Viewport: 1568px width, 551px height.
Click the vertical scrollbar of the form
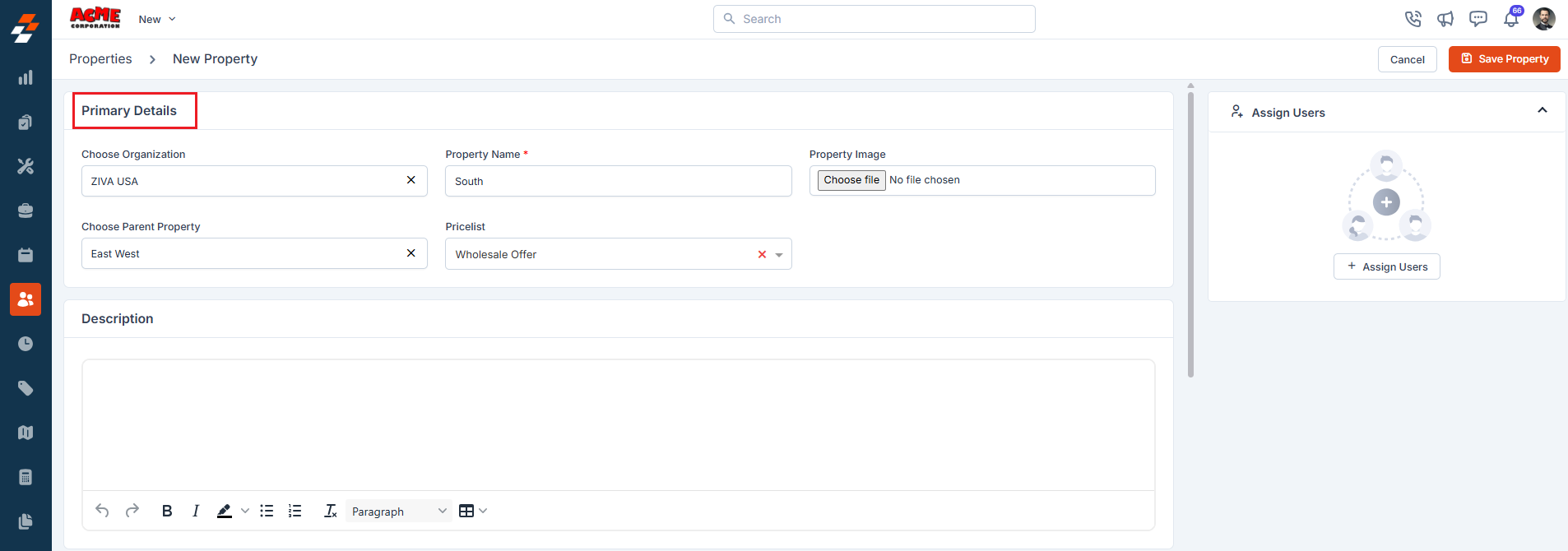[1190, 234]
